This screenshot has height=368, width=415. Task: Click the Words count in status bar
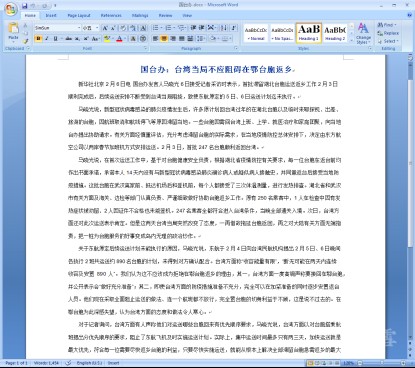[x=46, y=363]
